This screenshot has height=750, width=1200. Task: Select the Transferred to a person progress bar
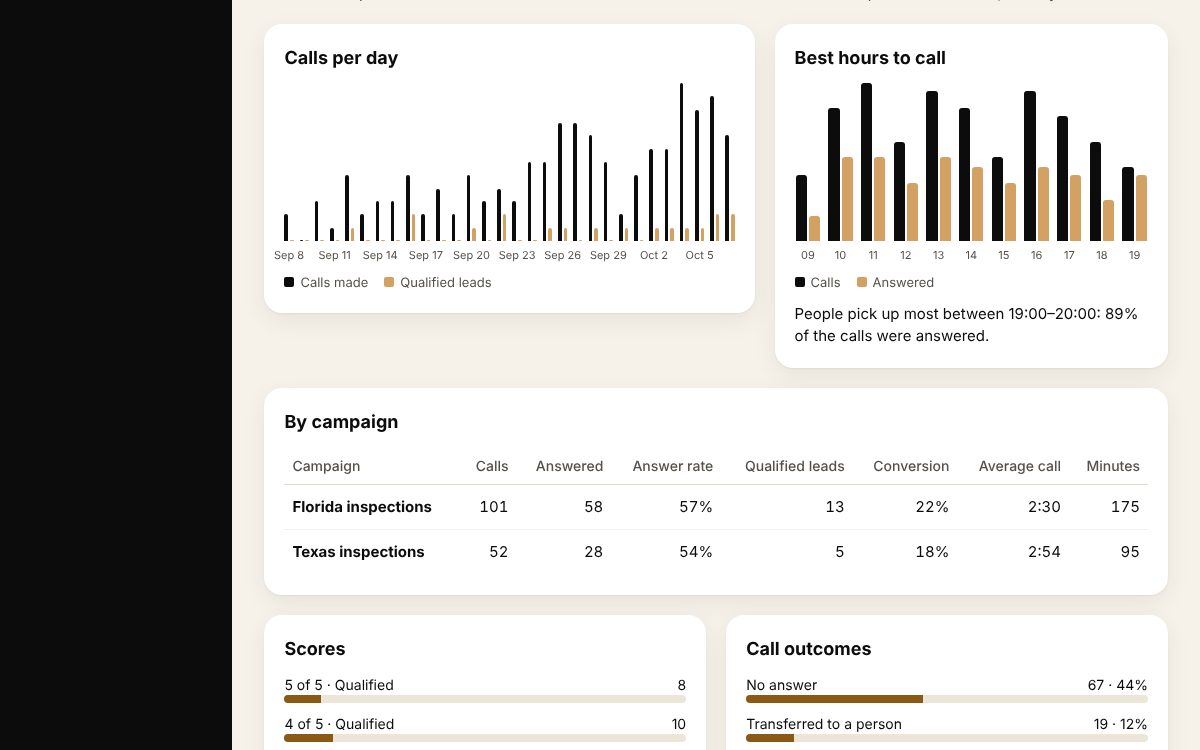click(946, 738)
